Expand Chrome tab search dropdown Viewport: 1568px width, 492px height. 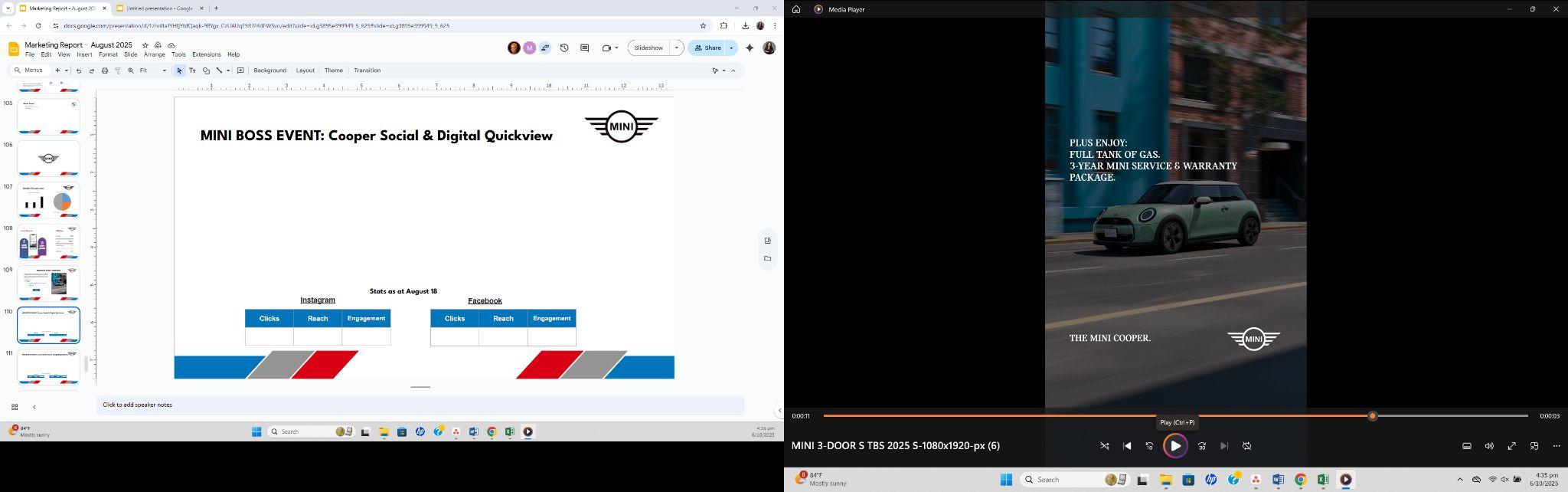coord(7,8)
